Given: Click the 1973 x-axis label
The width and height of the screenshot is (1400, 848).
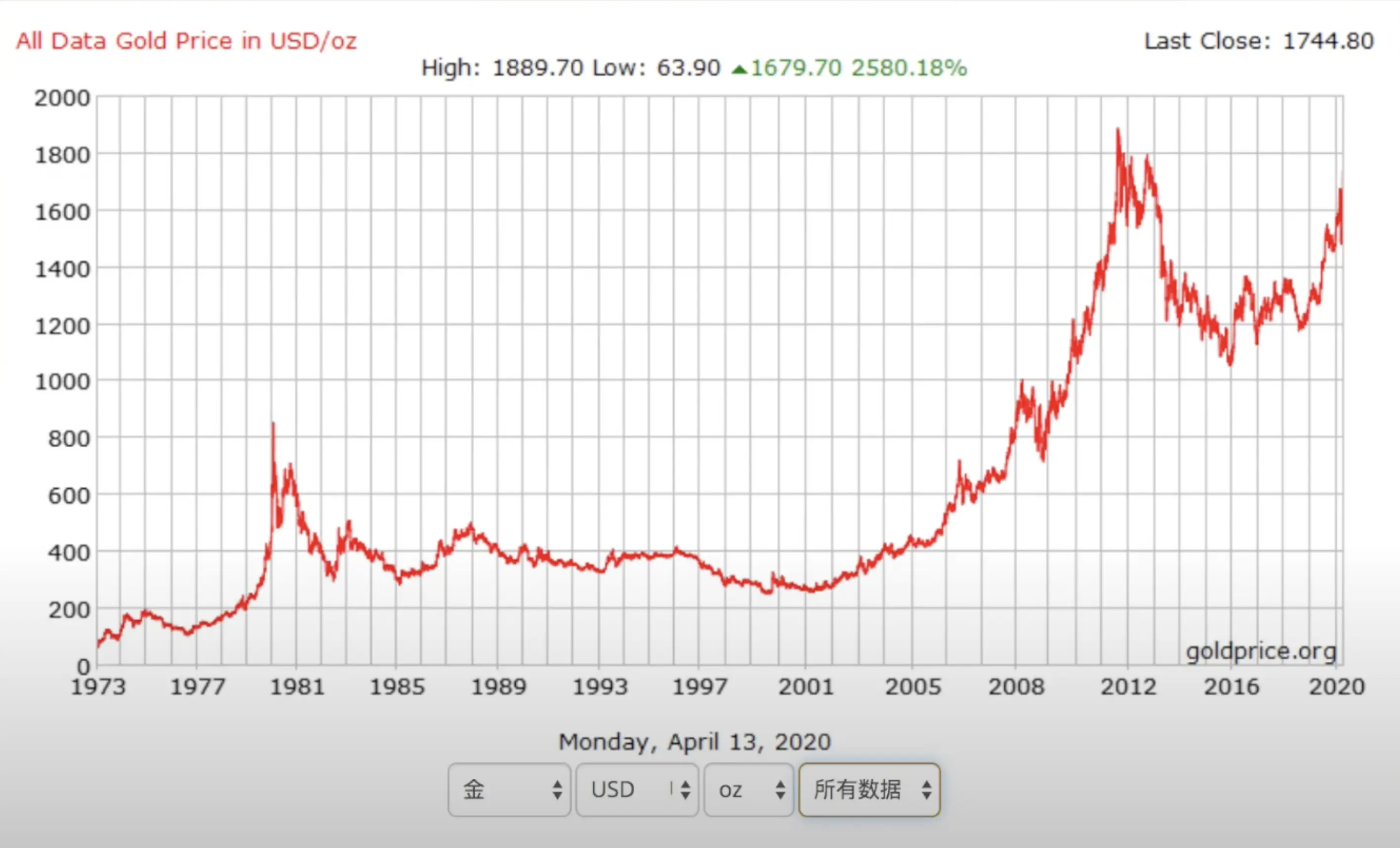Looking at the screenshot, I should (98, 687).
